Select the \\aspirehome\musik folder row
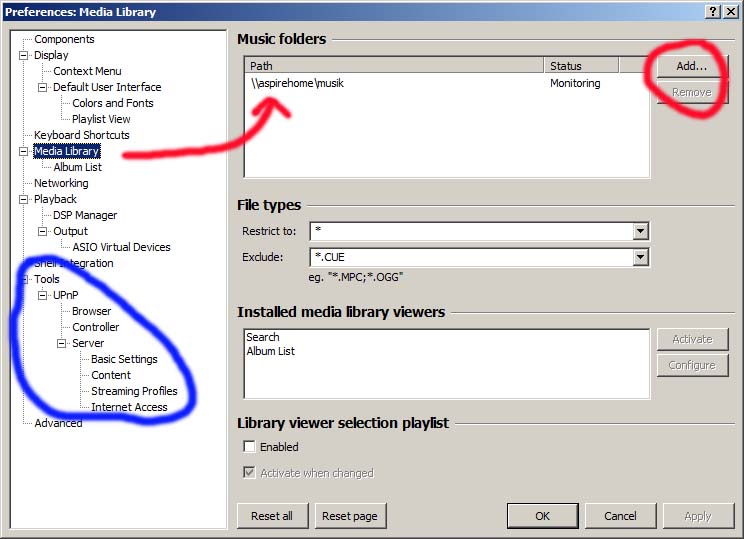This screenshot has width=744, height=539. [x=298, y=84]
